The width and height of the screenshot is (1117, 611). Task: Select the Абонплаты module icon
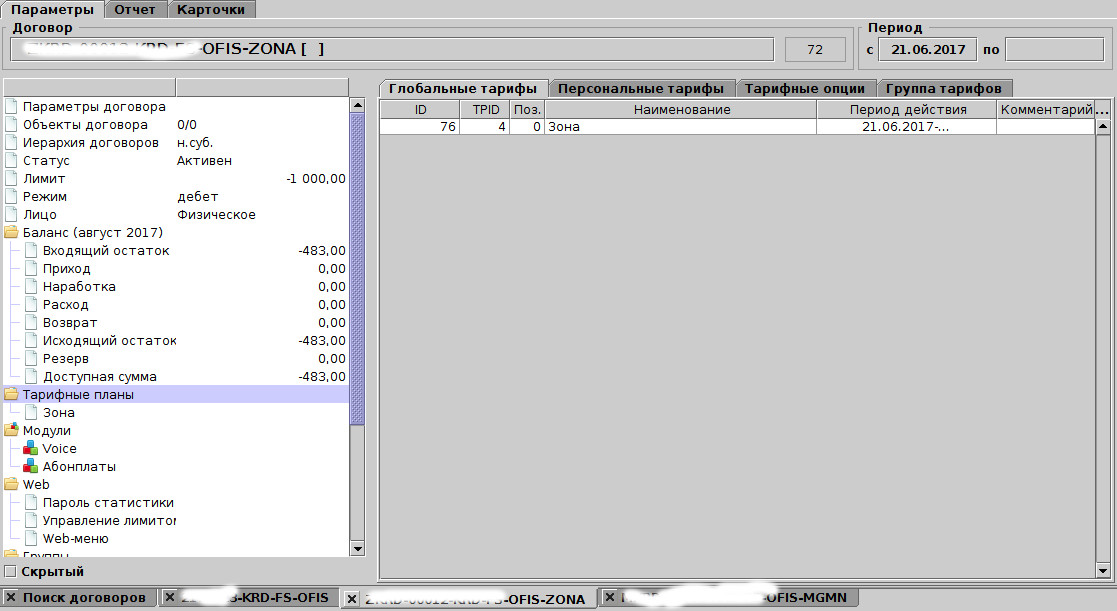coord(30,467)
